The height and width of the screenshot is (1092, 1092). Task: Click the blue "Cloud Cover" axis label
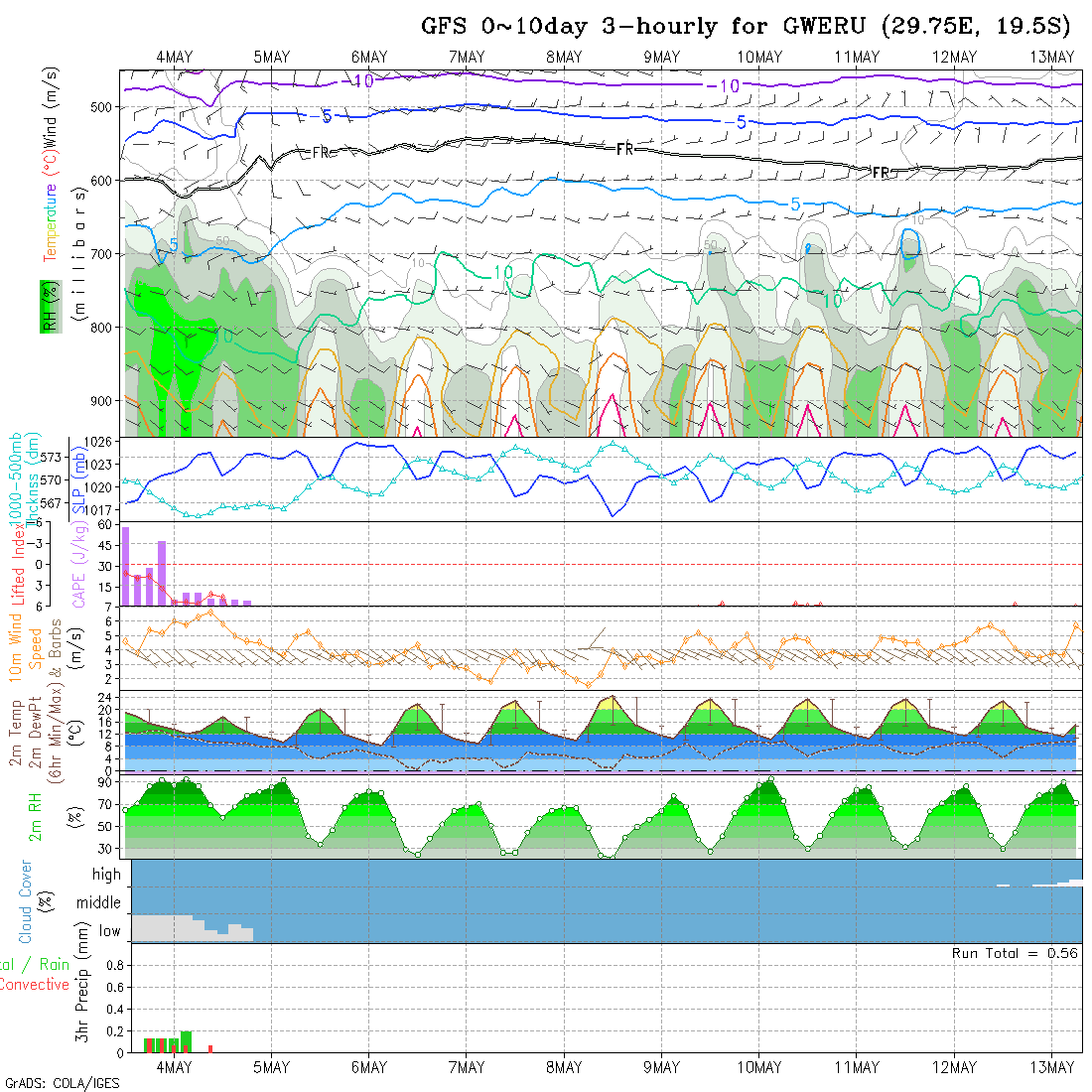tap(26, 901)
